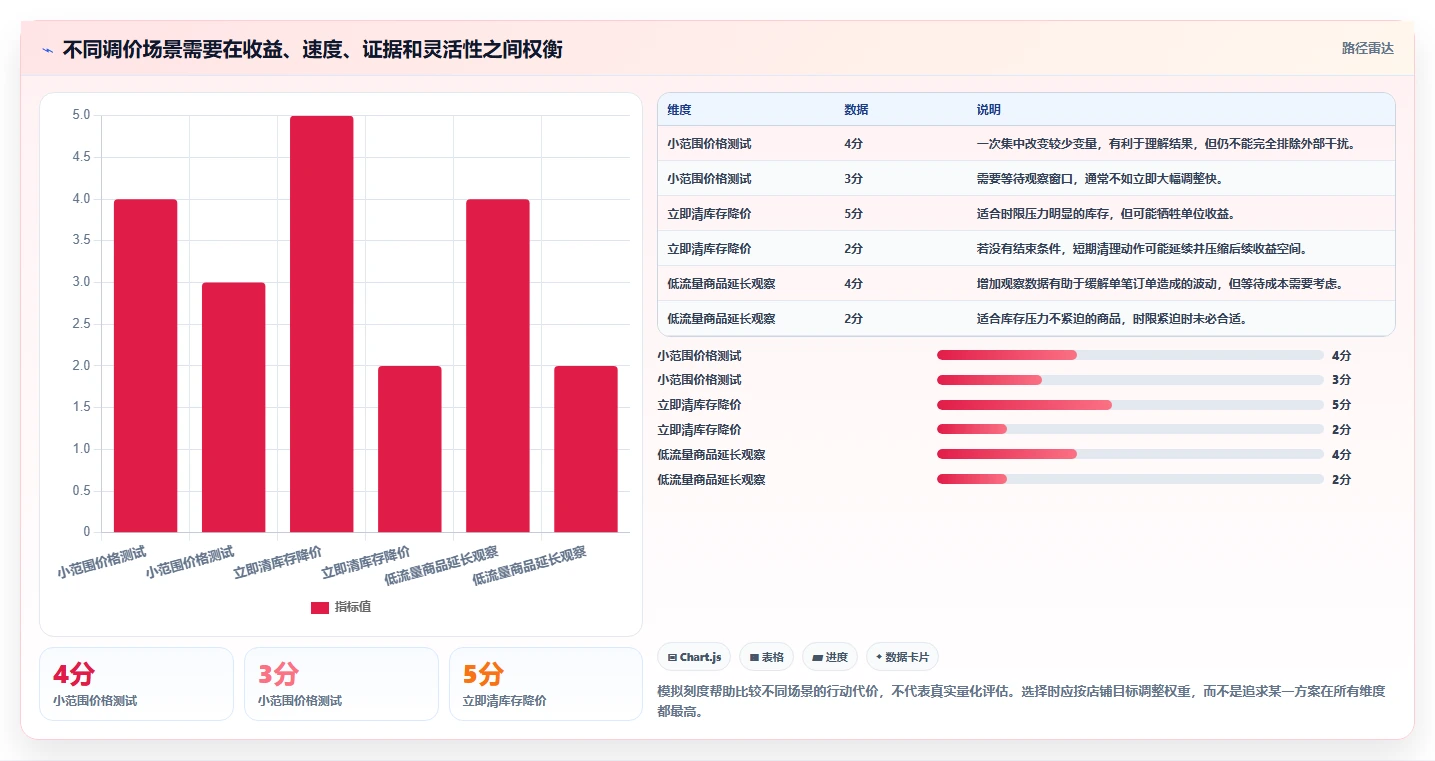Click the chart bar reaching 3.0

(x=234, y=407)
